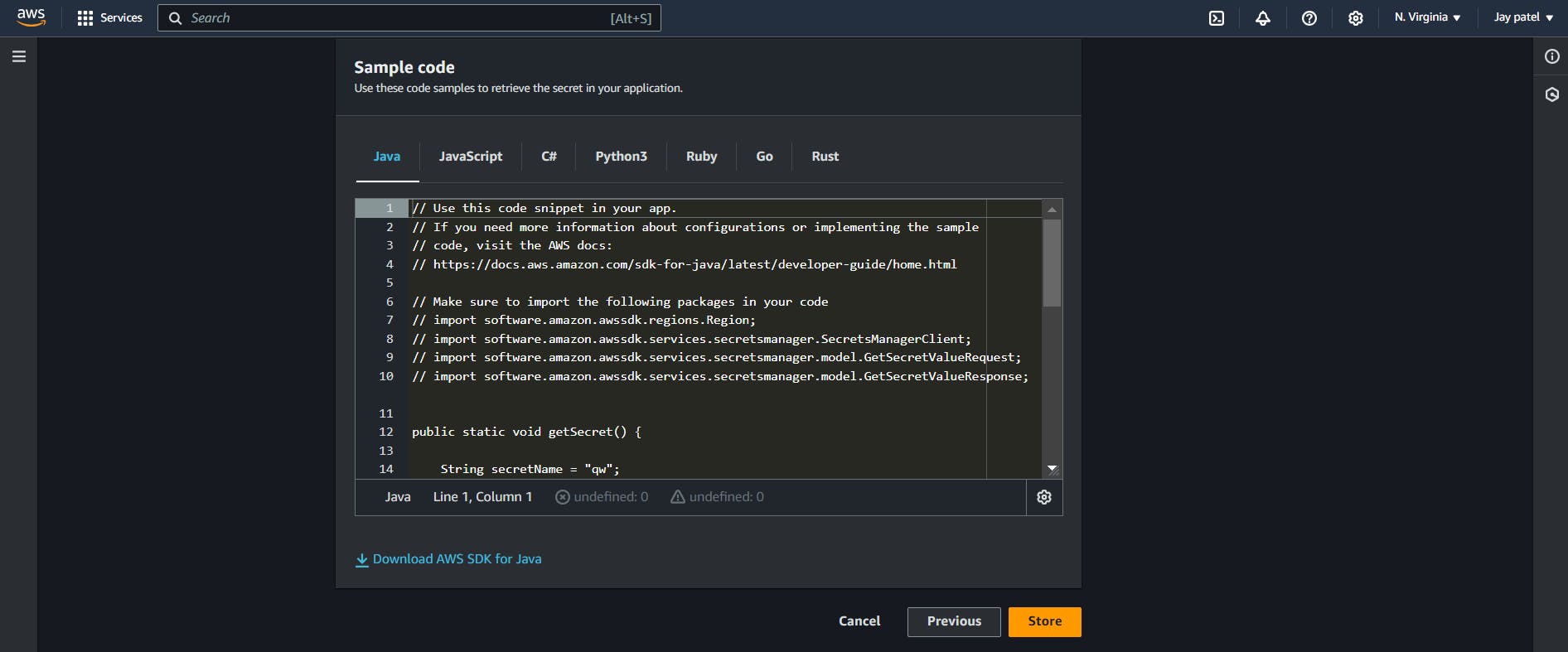This screenshot has height=652, width=1568.
Task: Click the 'import software.amazon.awssdk.regions.Region;' line
Action: pyautogui.click(x=584, y=321)
